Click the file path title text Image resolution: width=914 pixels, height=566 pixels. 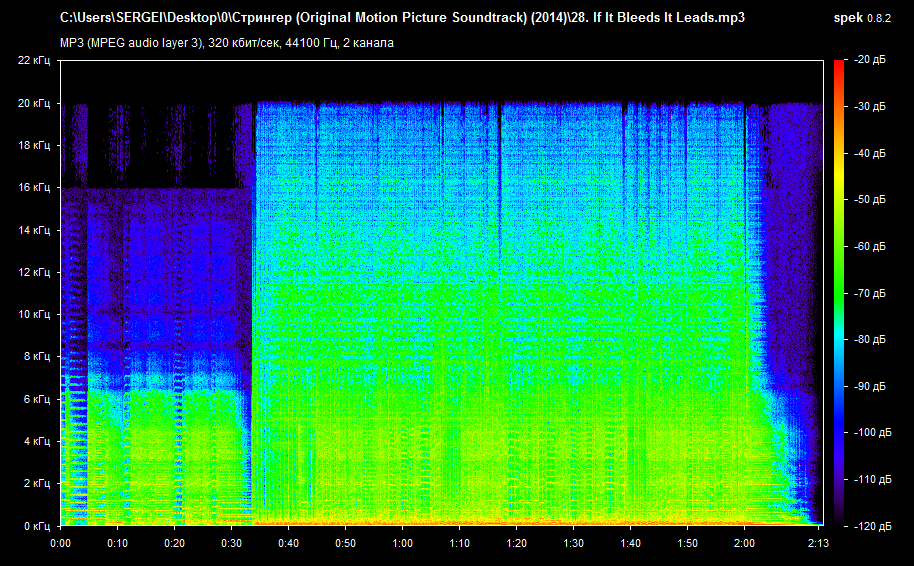402,18
